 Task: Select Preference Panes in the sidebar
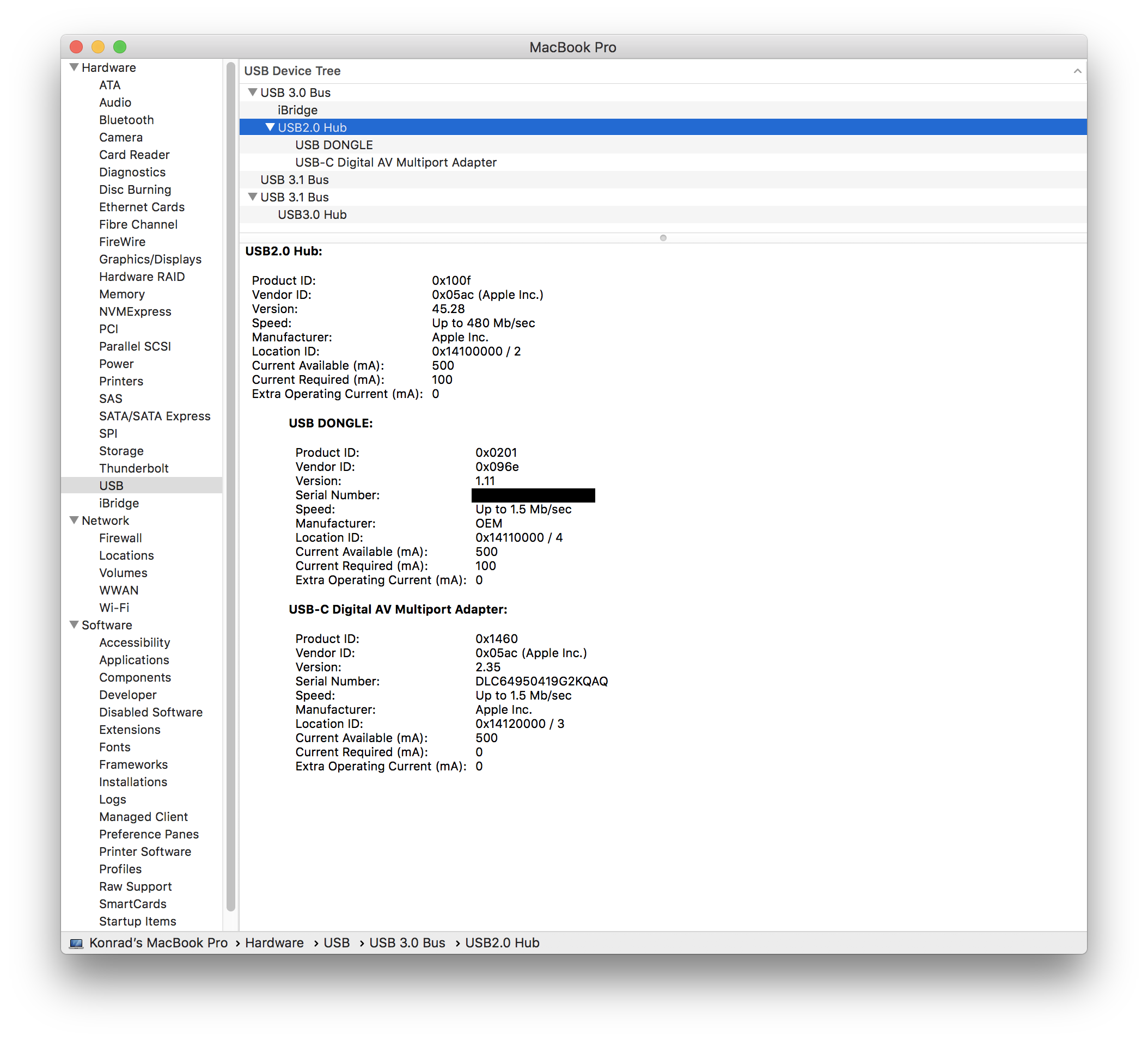tap(149, 834)
